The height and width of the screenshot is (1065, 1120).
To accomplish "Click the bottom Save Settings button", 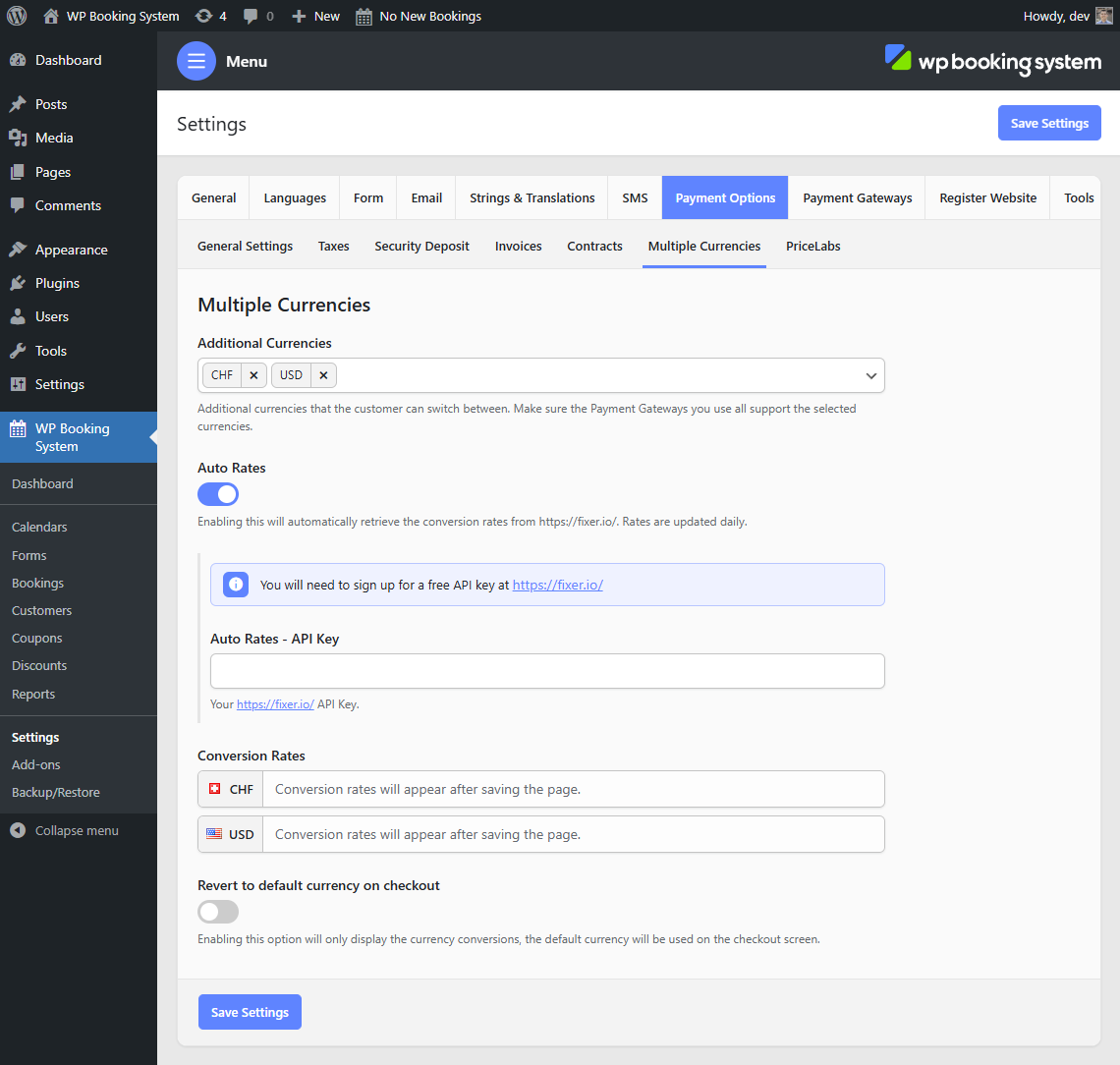I will pos(250,1012).
